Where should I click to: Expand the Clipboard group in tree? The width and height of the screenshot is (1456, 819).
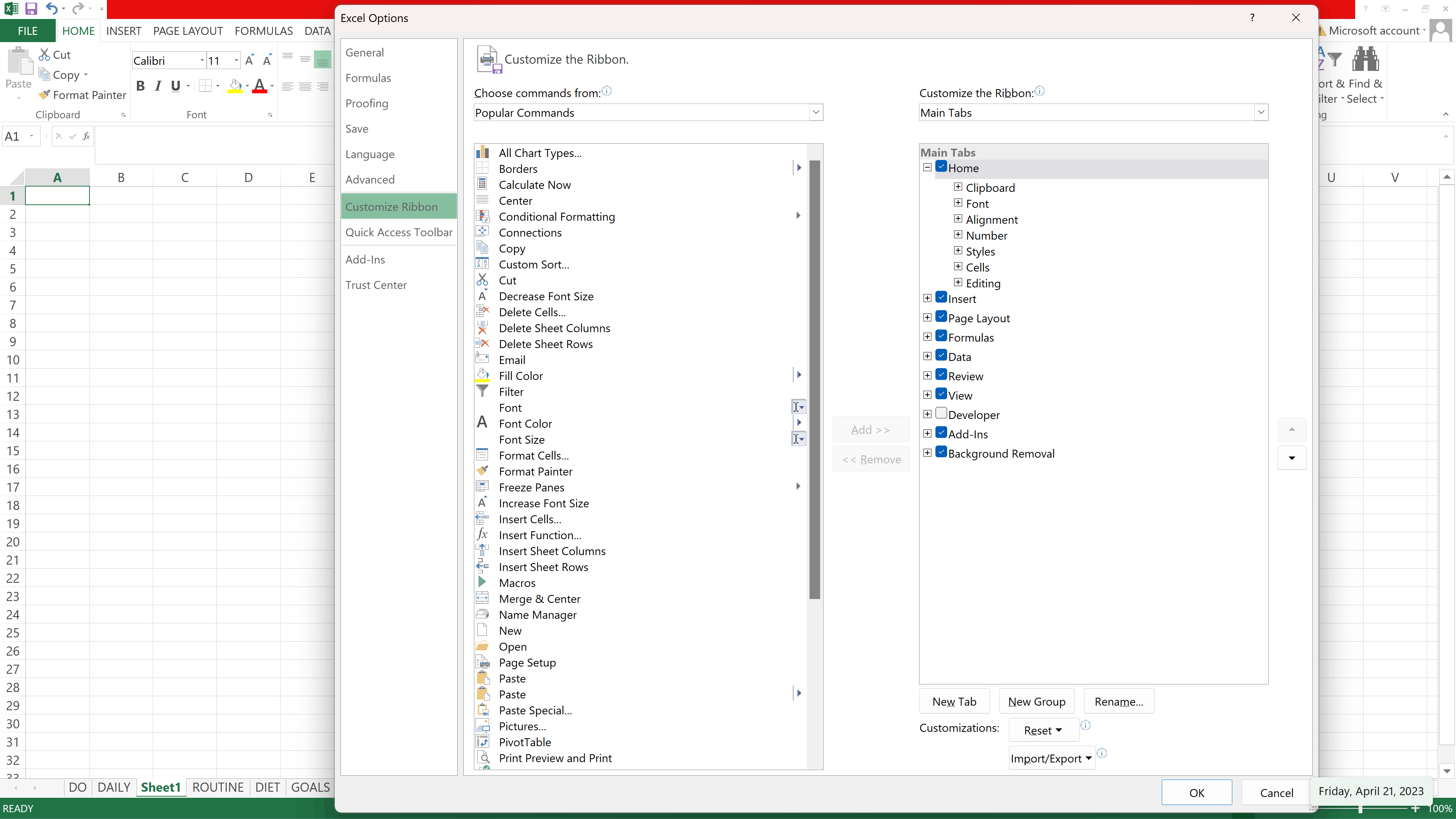(958, 187)
